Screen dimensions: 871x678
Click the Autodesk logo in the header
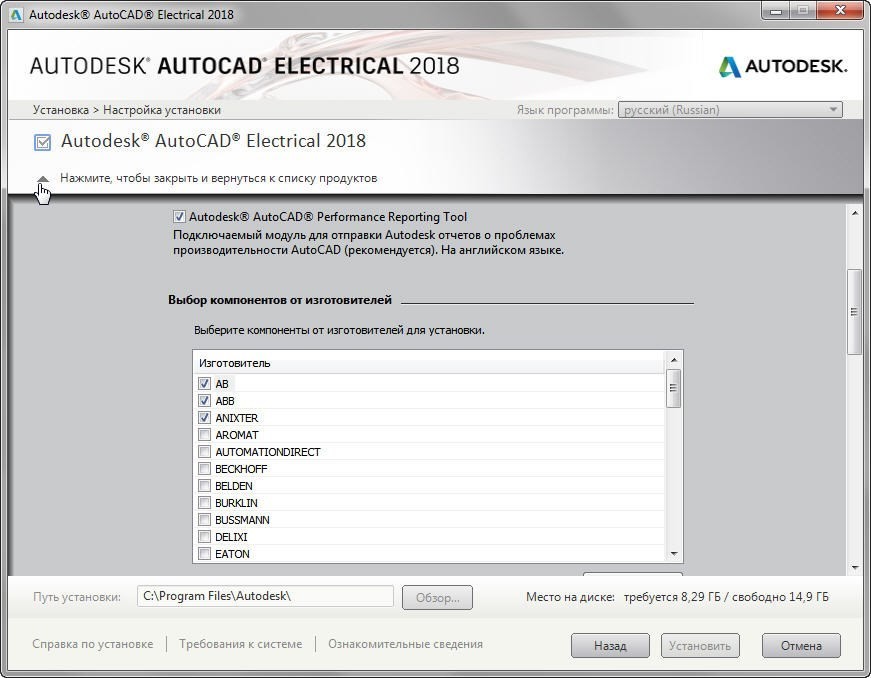pyautogui.click(x=783, y=67)
